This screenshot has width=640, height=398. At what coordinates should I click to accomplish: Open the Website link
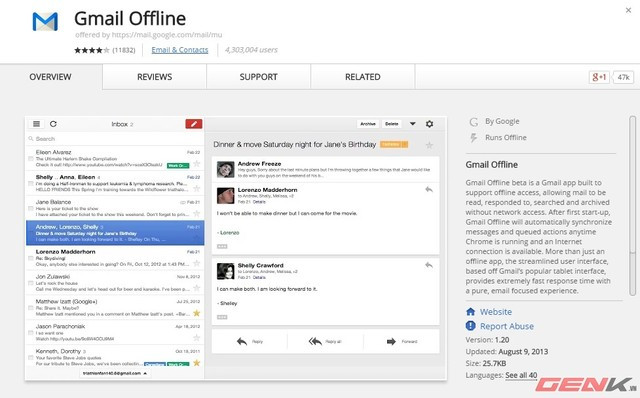coord(496,312)
